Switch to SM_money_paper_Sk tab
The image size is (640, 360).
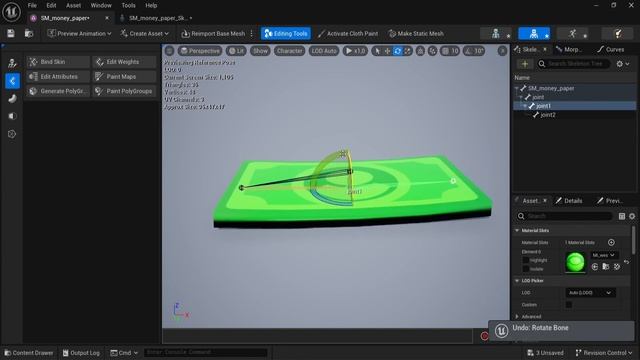(157, 18)
